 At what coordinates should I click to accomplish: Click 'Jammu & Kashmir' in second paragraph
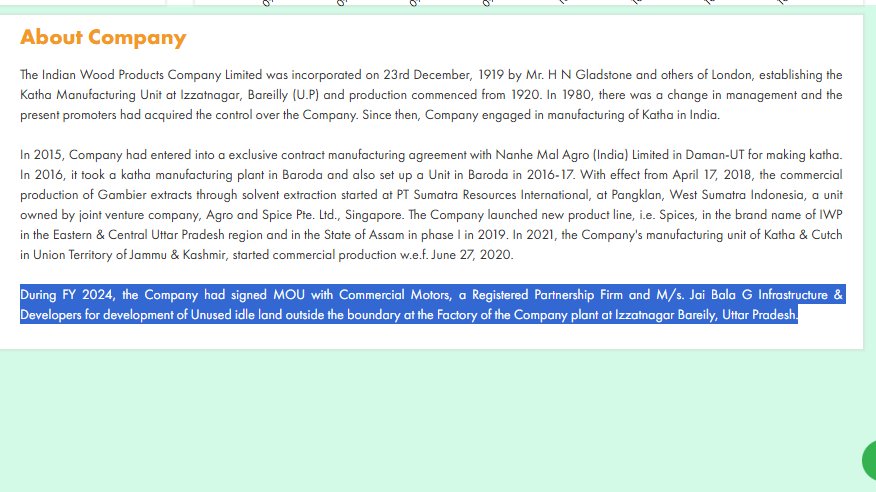(x=178, y=255)
